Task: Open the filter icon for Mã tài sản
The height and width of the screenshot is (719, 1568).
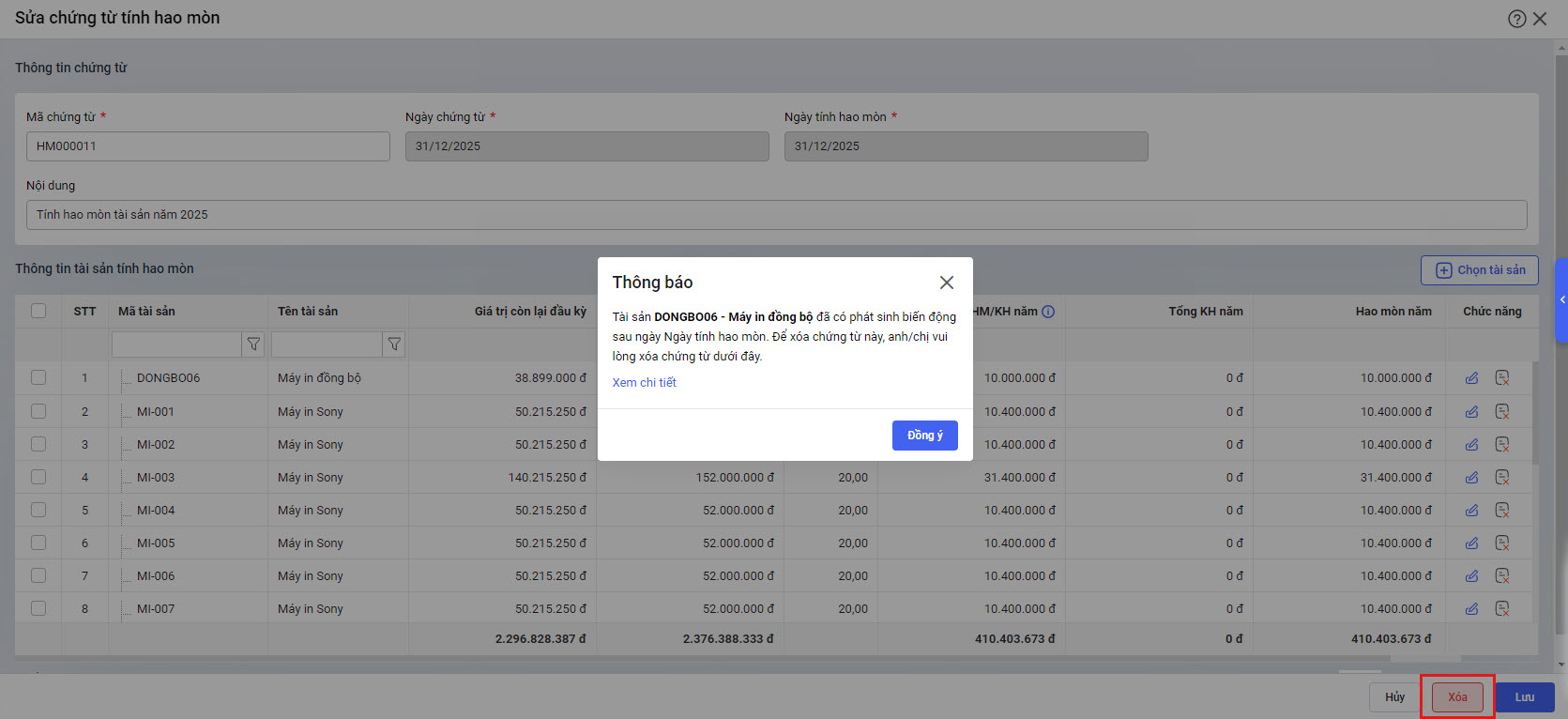Action: (x=253, y=344)
